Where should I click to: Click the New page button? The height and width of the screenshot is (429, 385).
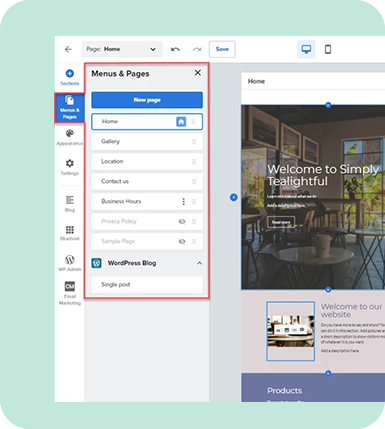(x=147, y=100)
